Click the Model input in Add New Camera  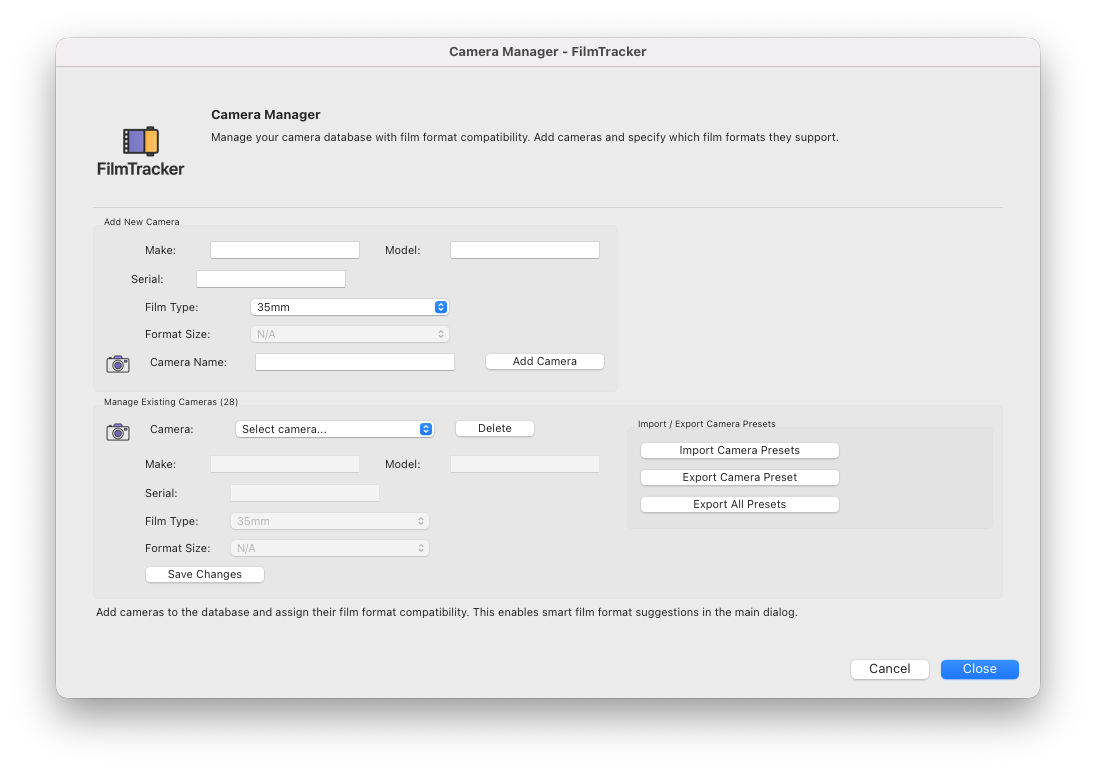(525, 250)
